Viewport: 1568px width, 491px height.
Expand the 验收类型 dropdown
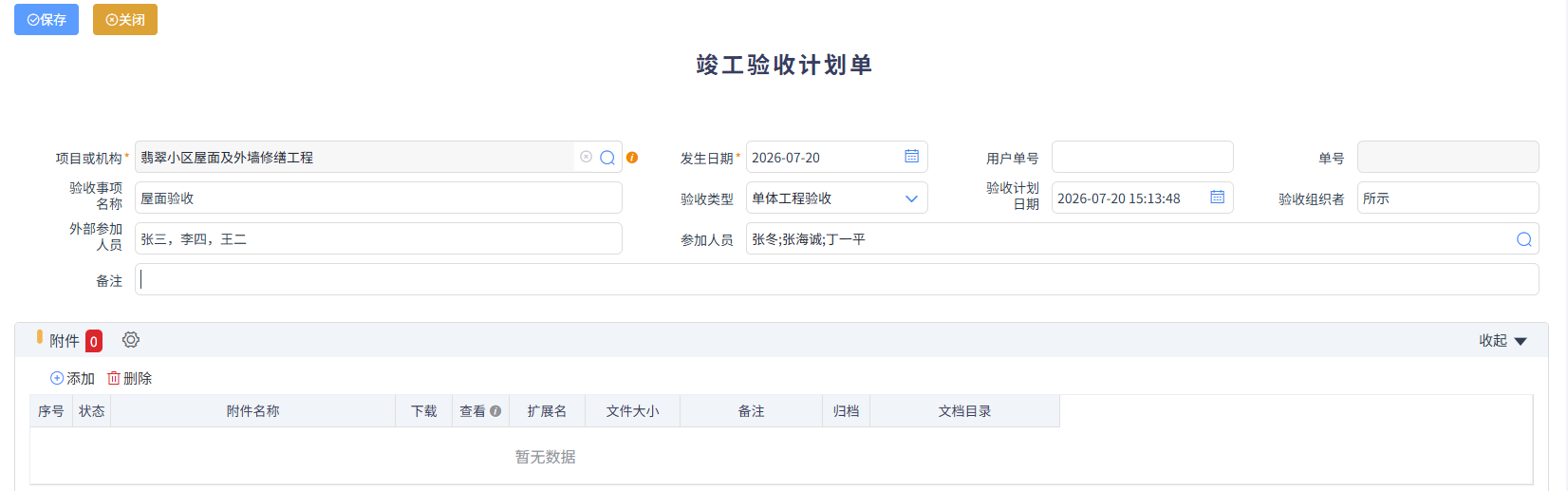(911, 198)
